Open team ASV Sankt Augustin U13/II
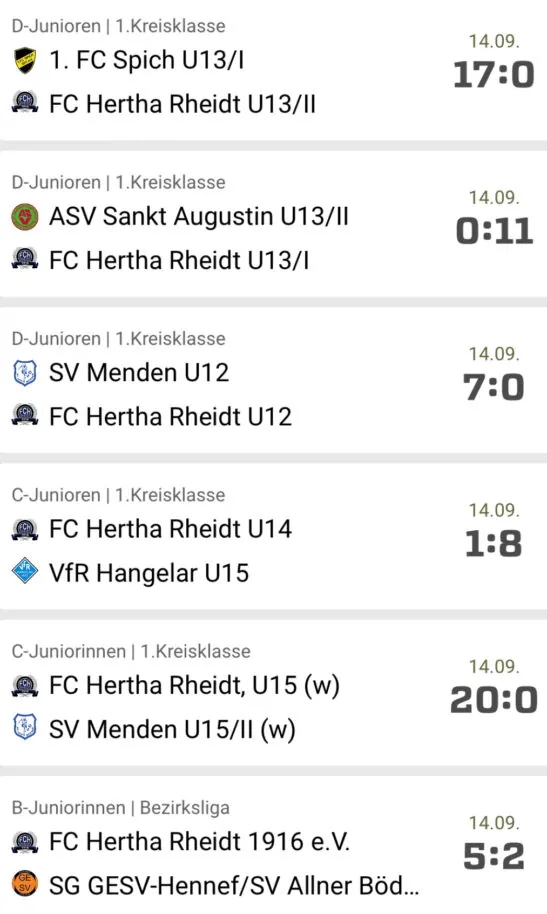 click(x=199, y=217)
